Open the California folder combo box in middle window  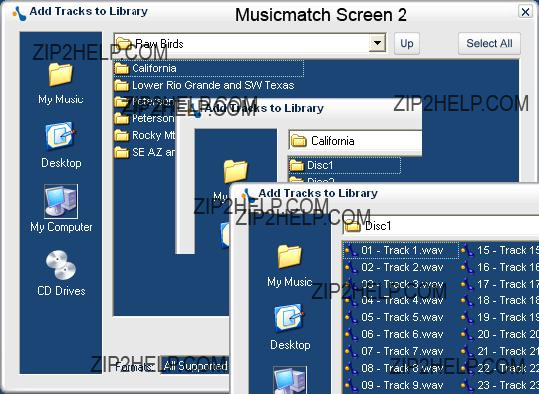355,141
